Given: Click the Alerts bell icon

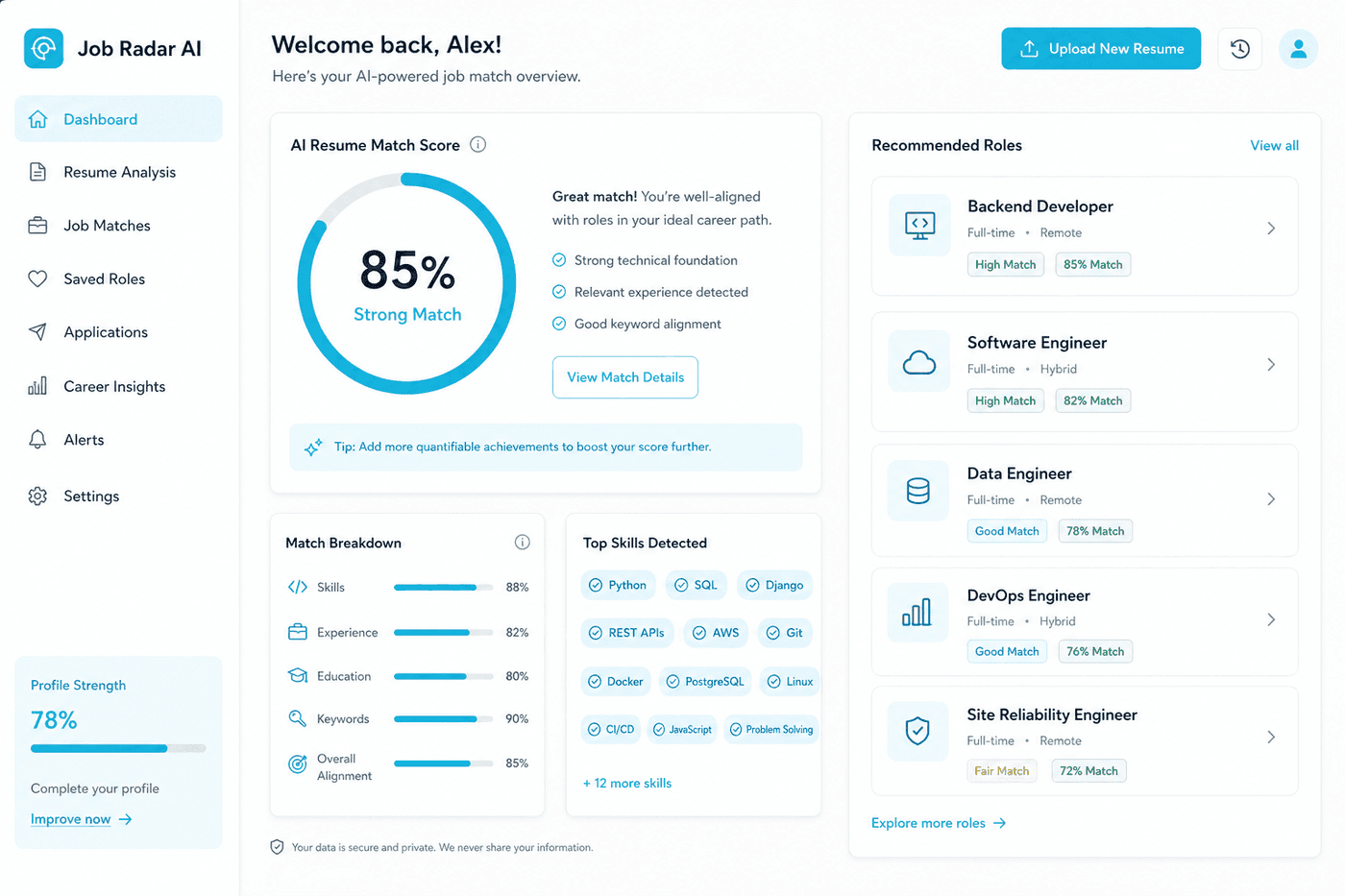Looking at the screenshot, I should (x=37, y=440).
